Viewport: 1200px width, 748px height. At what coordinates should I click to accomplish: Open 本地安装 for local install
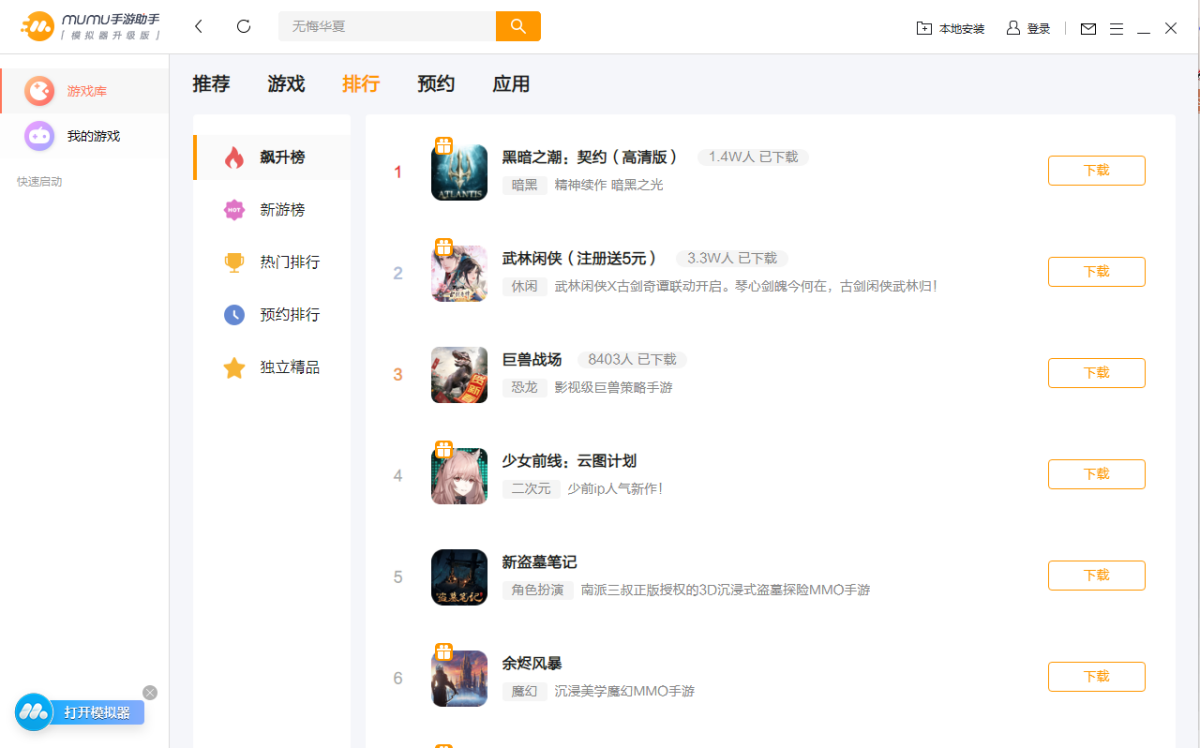[x=951, y=29]
